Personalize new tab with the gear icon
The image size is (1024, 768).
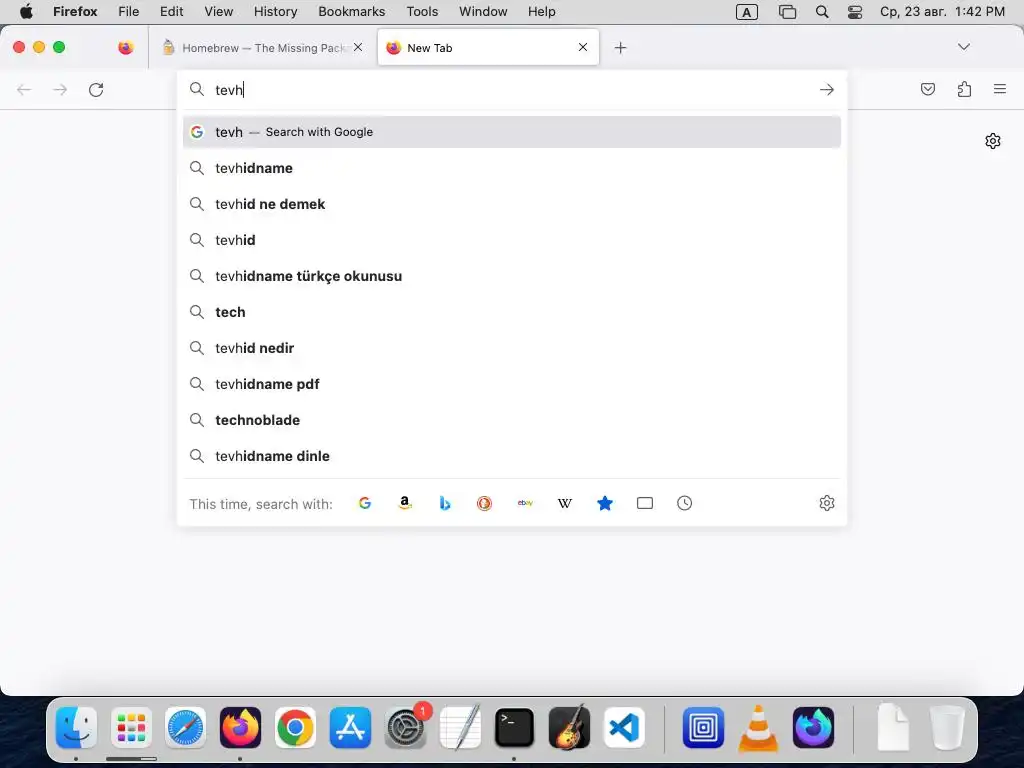pyautogui.click(x=993, y=141)
